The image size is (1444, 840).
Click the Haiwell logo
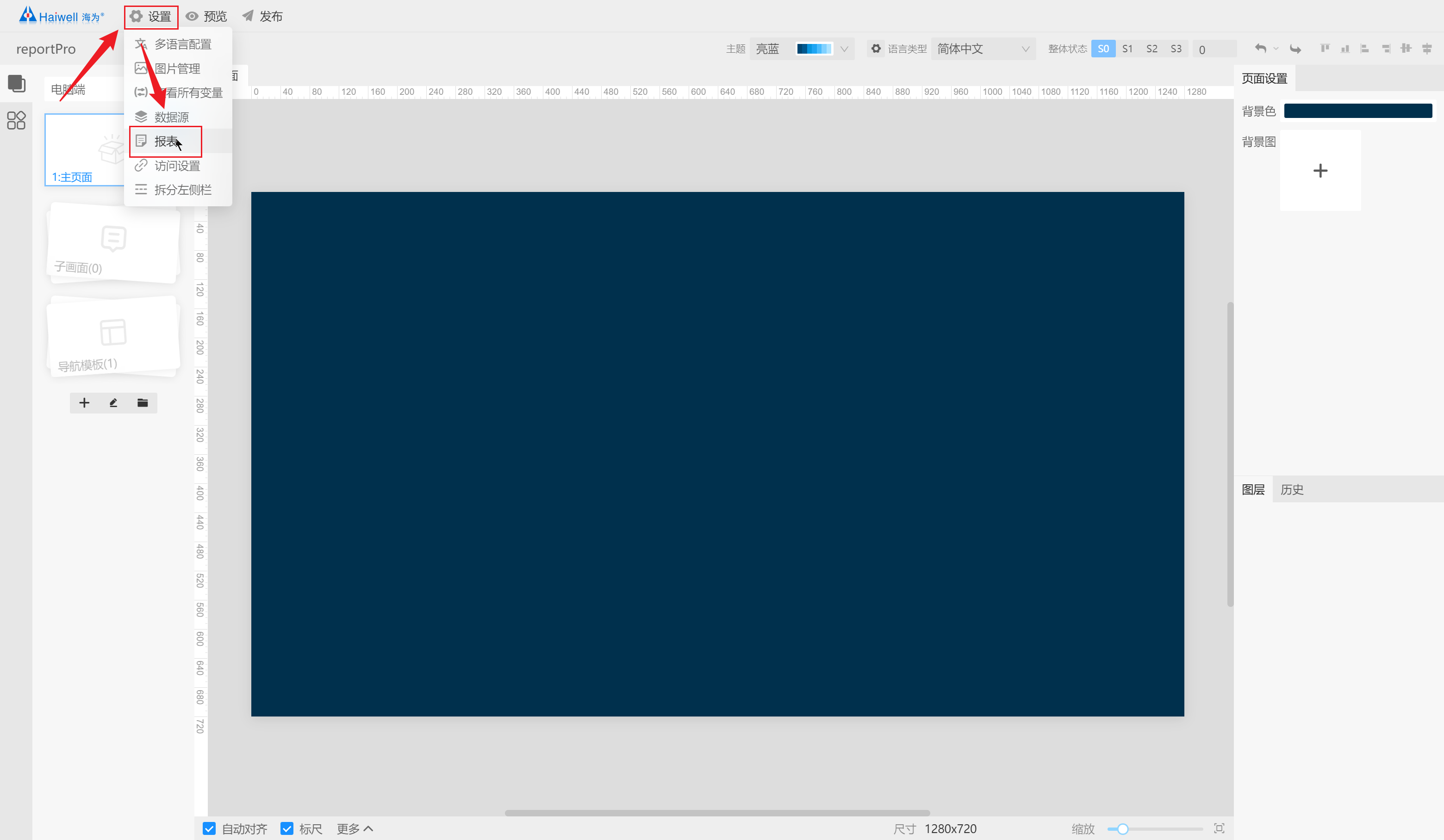tap(61, 15)
